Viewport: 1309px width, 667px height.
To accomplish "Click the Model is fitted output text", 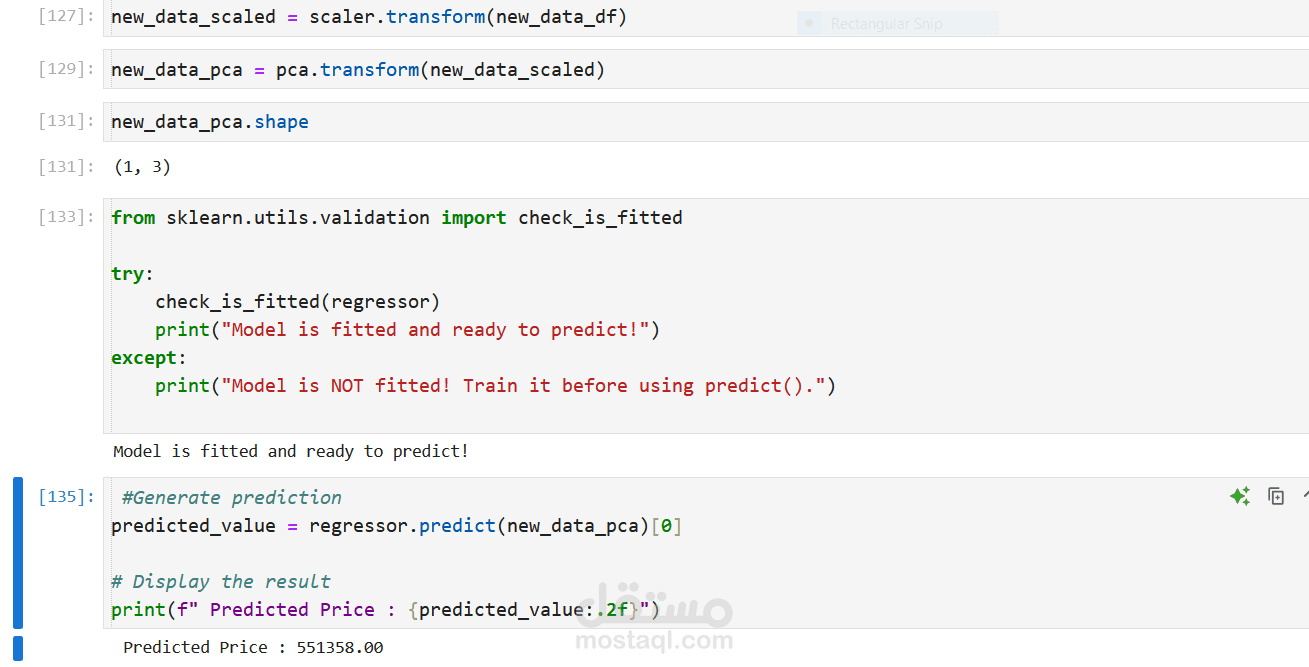I will pos(290,450).
